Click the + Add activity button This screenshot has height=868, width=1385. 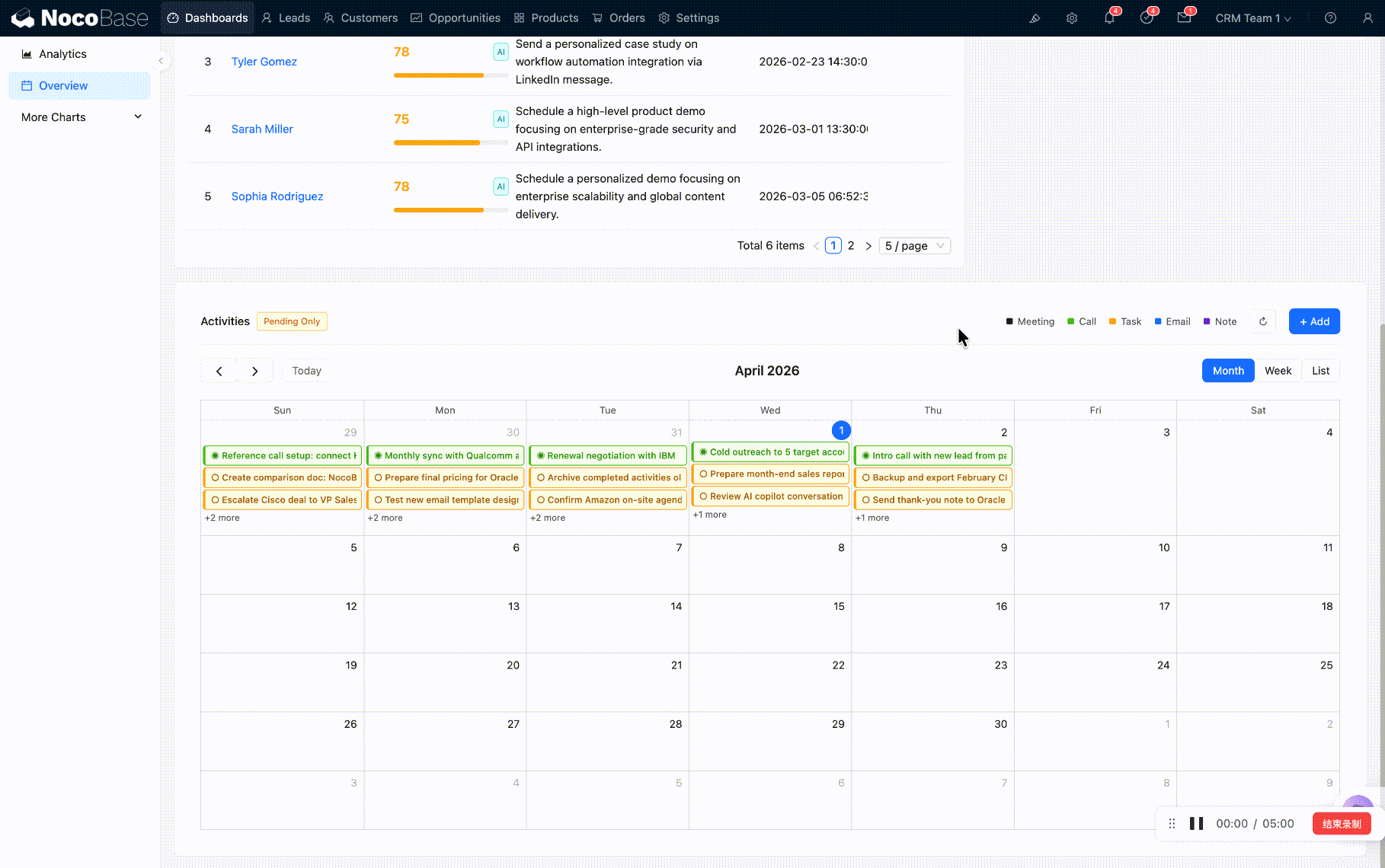click(1314, 321)
